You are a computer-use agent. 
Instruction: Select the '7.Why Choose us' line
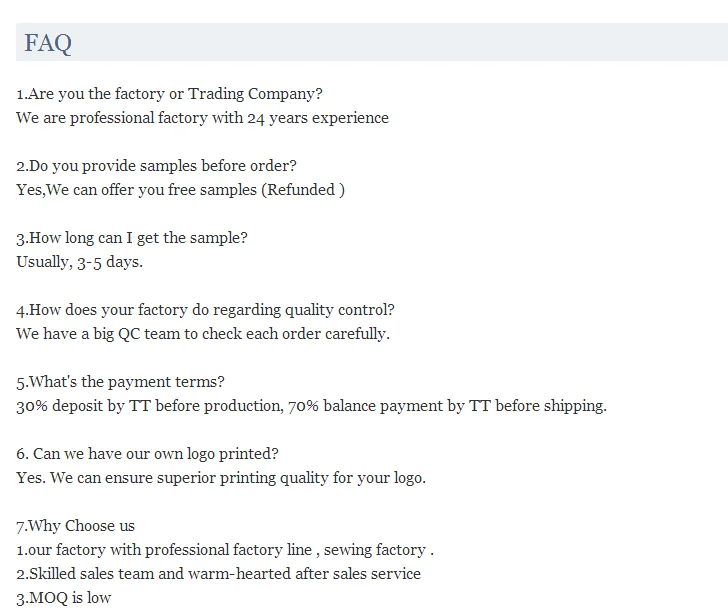pos(75,525)
